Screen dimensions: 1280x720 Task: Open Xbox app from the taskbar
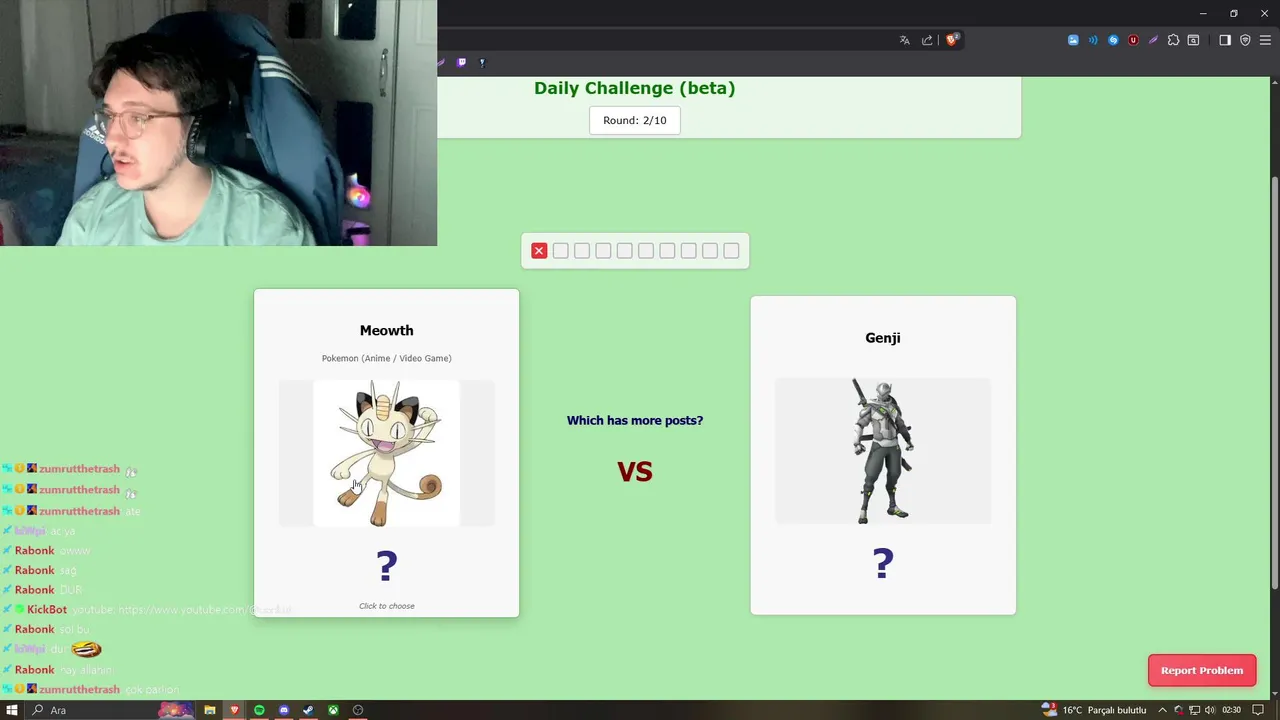[333, 710]
